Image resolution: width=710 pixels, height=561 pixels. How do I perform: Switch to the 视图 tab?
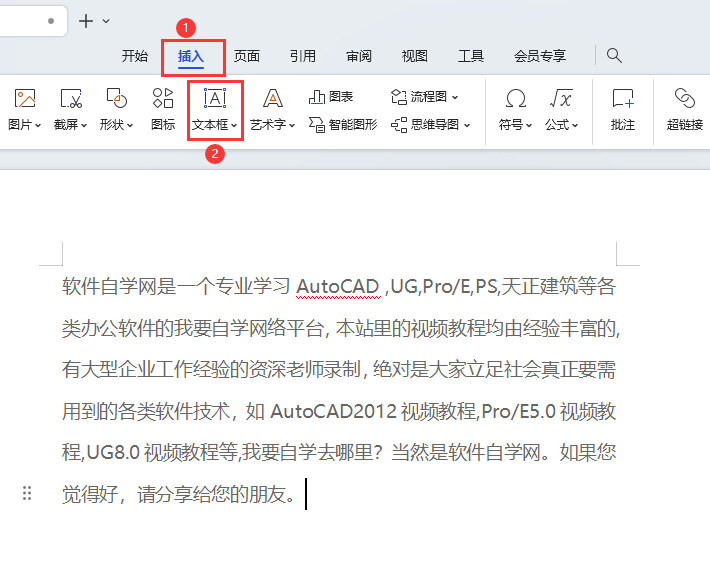click(415, 56)
